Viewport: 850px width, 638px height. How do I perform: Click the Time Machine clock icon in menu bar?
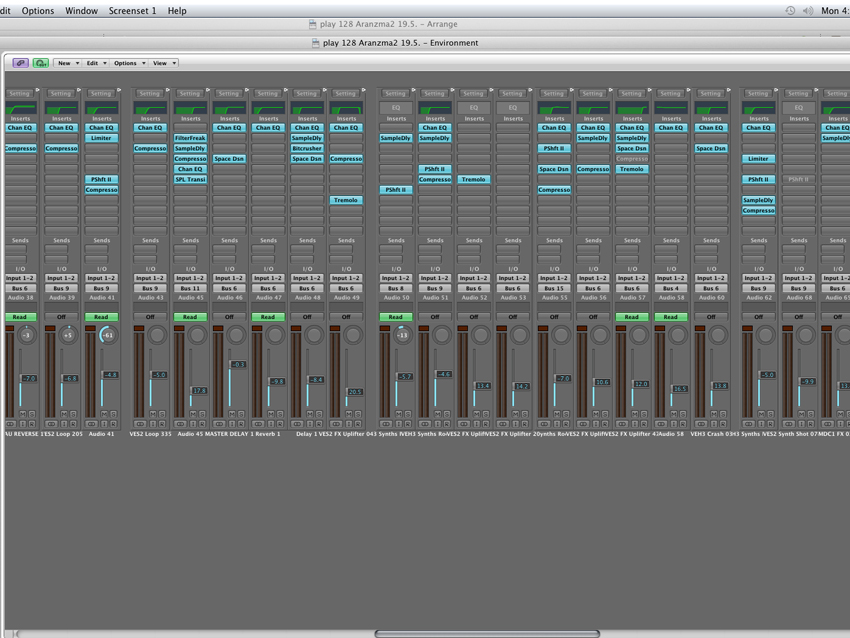[x=790, y=10]
